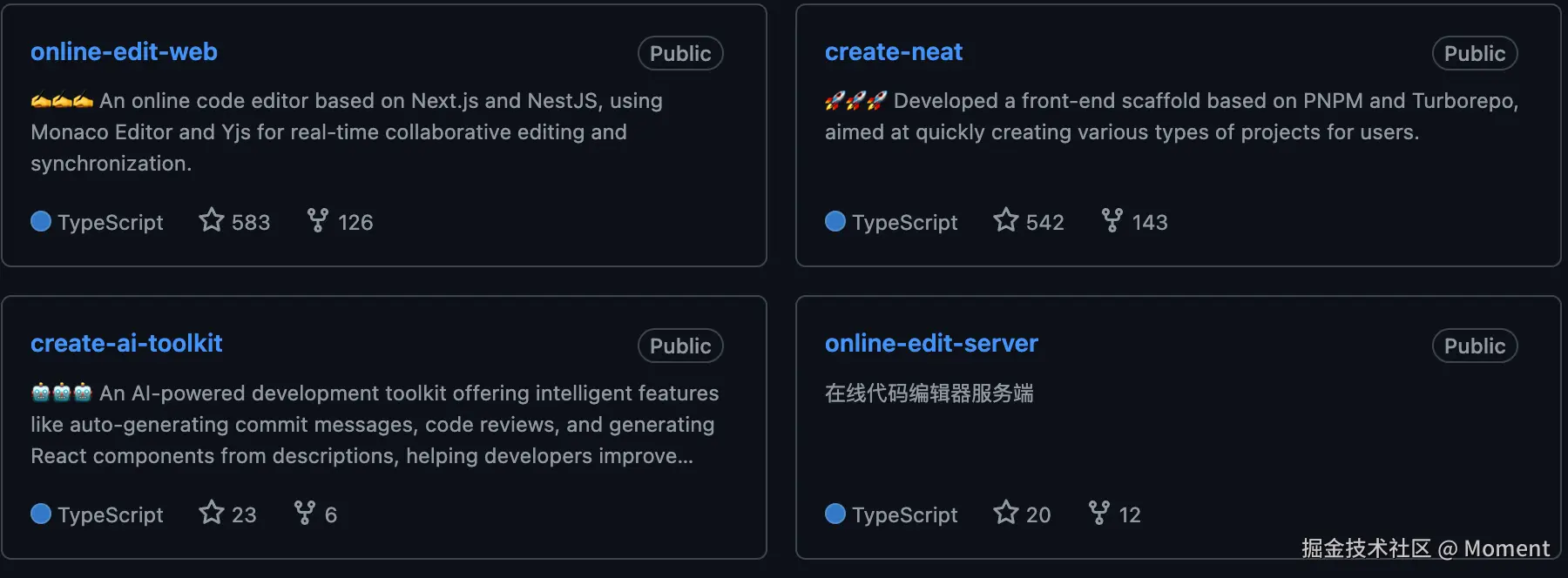Click the fork icon on create-neat
The width and height of the screenshot is (1568, 578).
click(x=1112, y=220)
